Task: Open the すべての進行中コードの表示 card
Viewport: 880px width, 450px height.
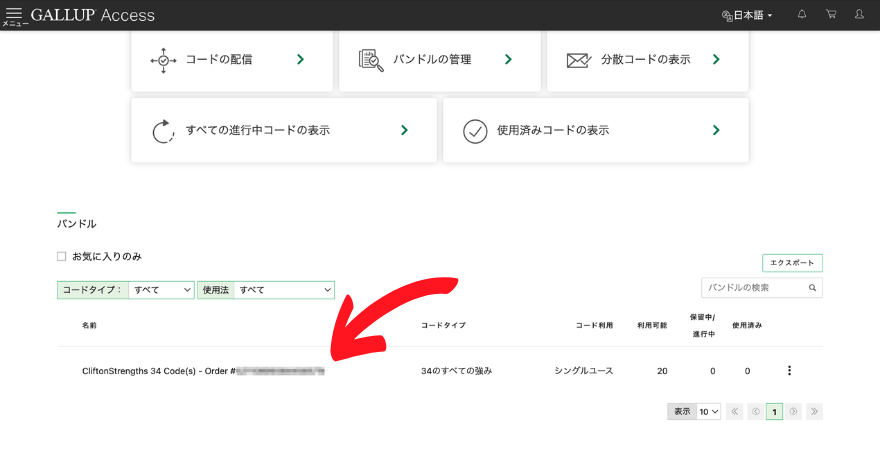Action: coord(284,130)
